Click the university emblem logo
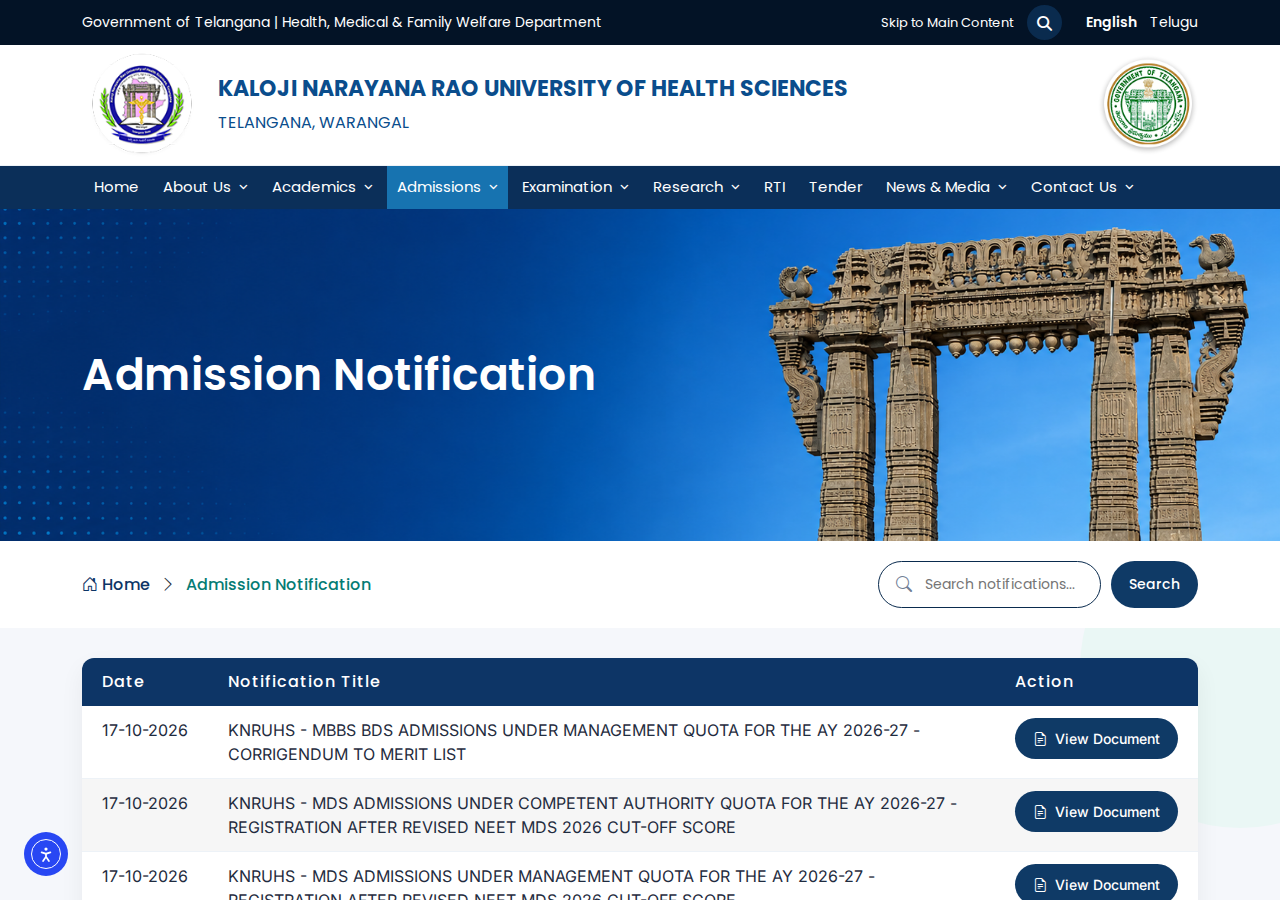Viewport: 1280px width, 900px height. (142, 104)
